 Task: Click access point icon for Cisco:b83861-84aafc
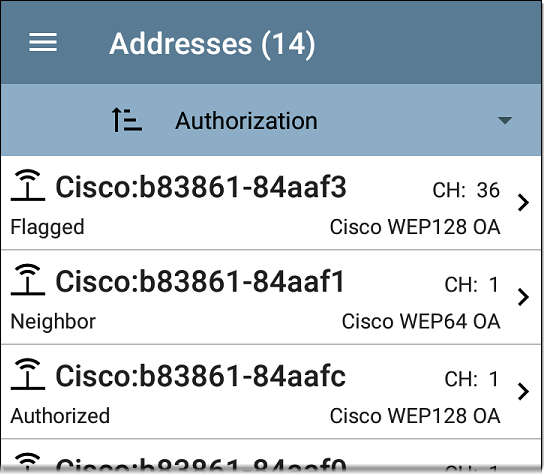[x=28, y=374]
